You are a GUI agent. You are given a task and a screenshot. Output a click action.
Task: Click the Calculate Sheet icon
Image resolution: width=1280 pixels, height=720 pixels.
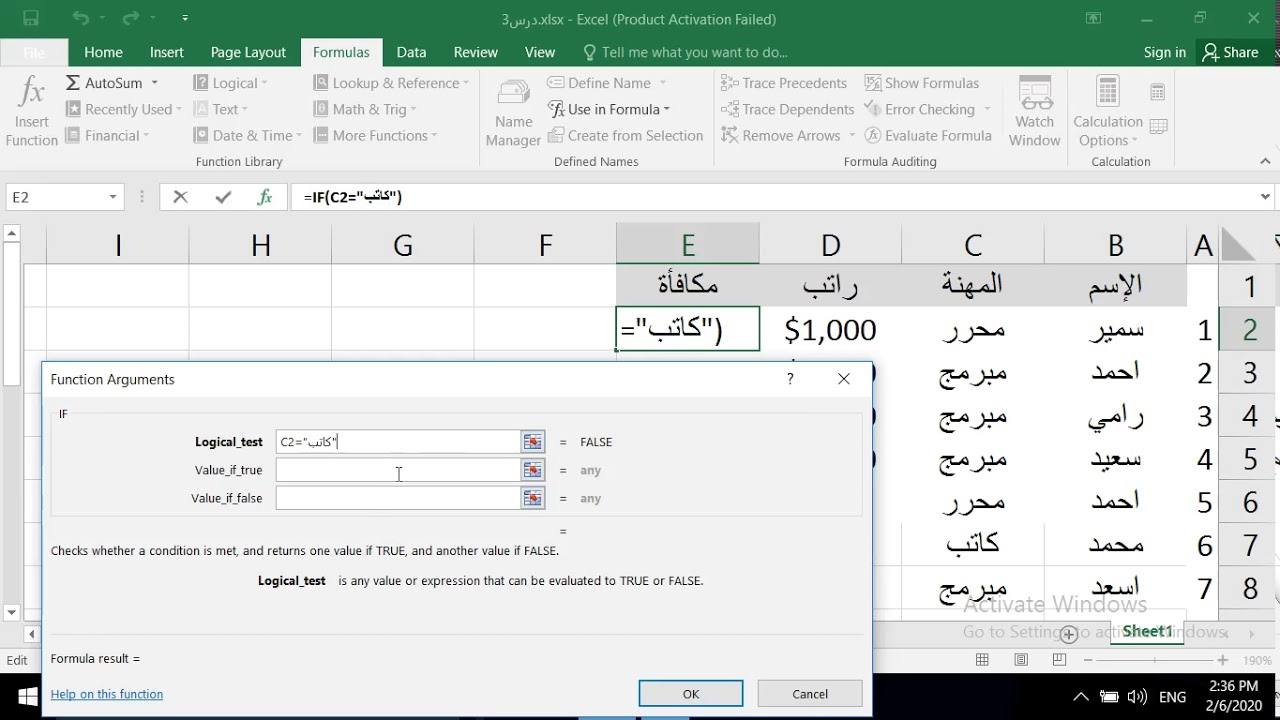tap(1158, 126)
